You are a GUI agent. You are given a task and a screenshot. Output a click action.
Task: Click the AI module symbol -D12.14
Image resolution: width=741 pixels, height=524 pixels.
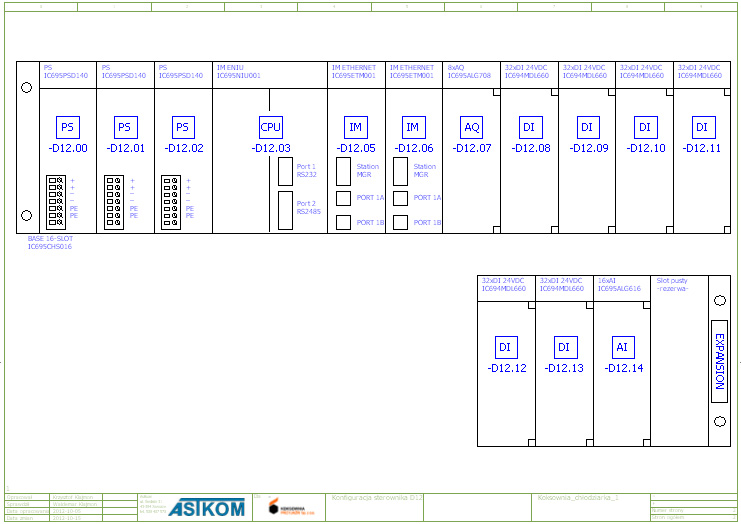coord(622,347)
